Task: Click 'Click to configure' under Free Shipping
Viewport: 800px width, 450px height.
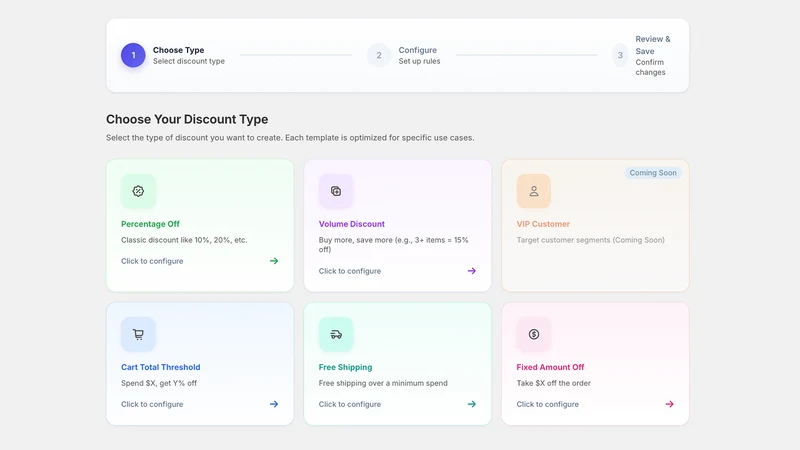Action: (349, 404)
